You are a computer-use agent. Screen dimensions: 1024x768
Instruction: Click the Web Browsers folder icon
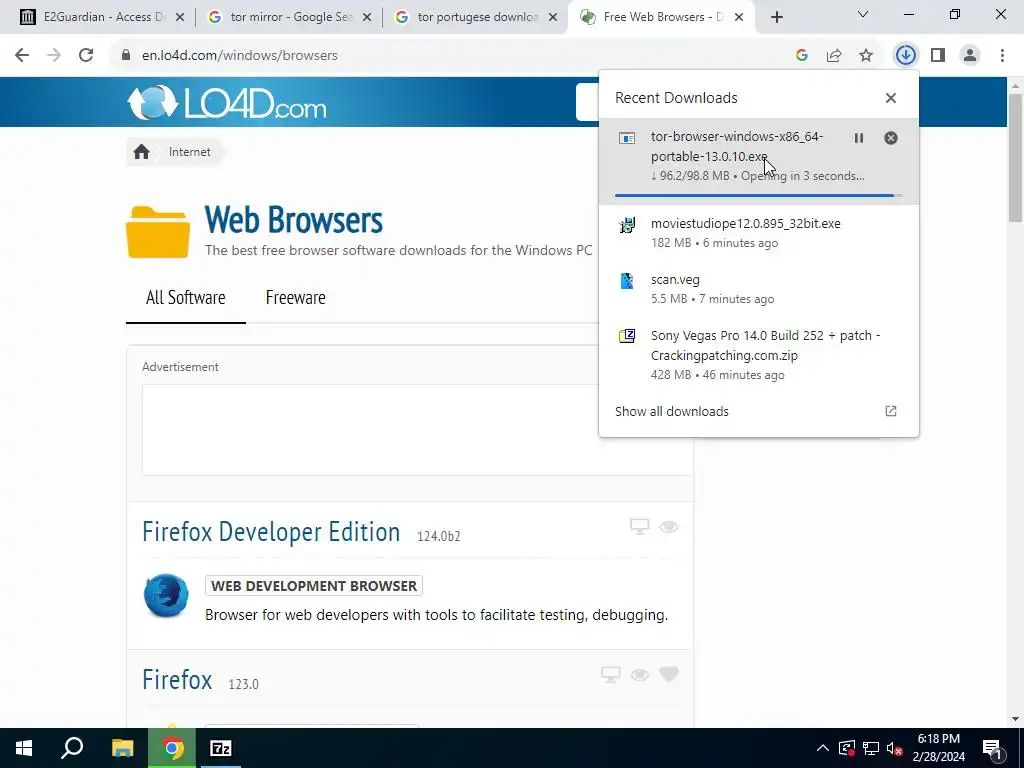[x=158, y=232]
